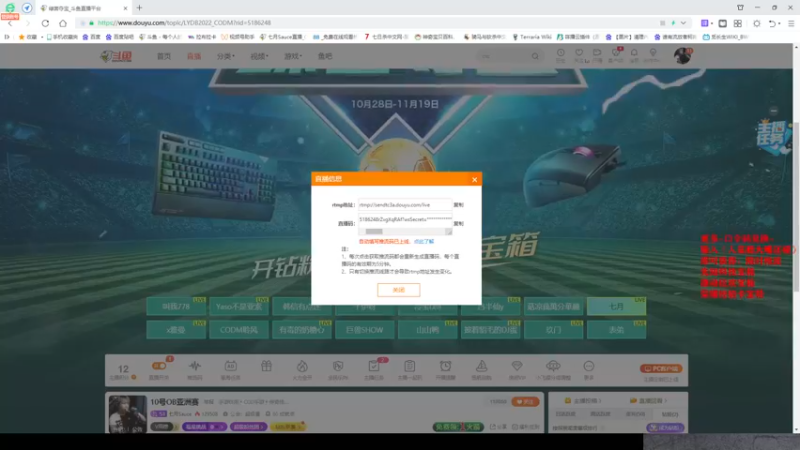Select the Yaso不是亚索 streamer tab

pyautogui.click(x=239, y=307)
